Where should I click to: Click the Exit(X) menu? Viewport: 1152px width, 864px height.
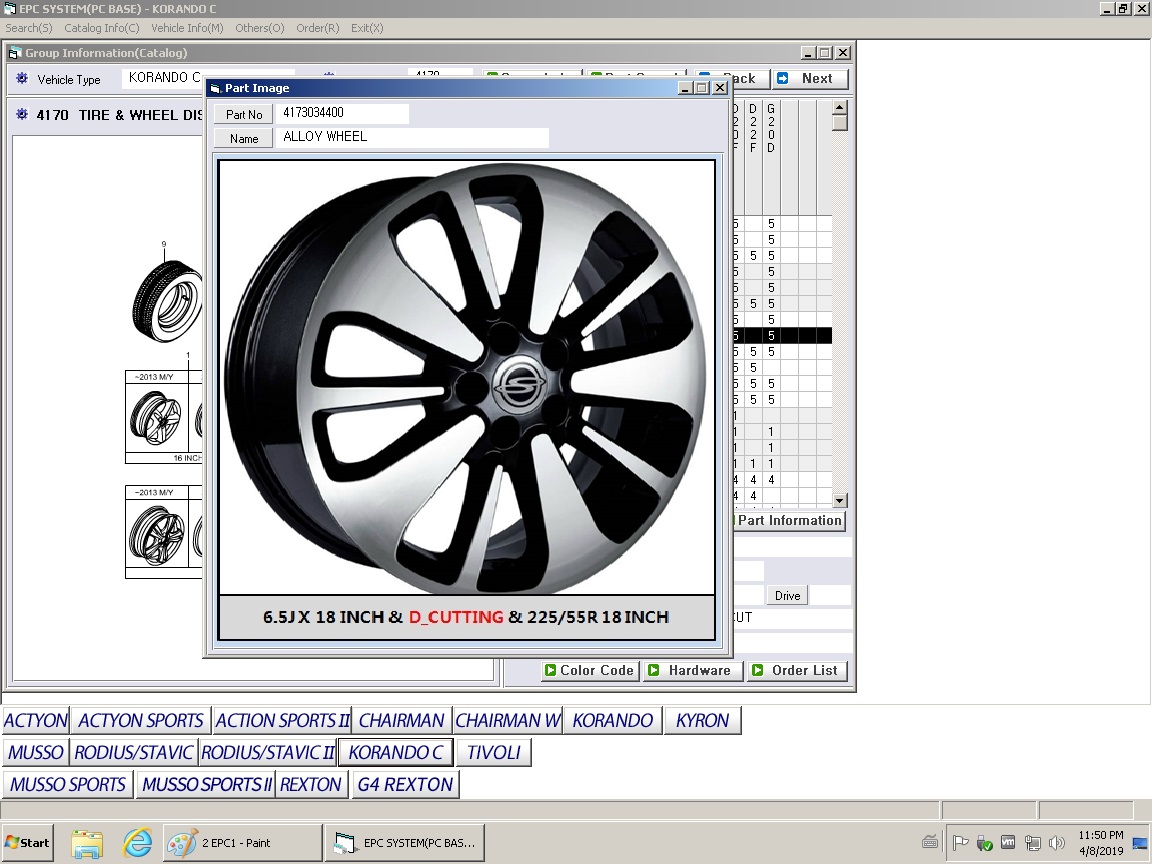(x=367, y=28)
